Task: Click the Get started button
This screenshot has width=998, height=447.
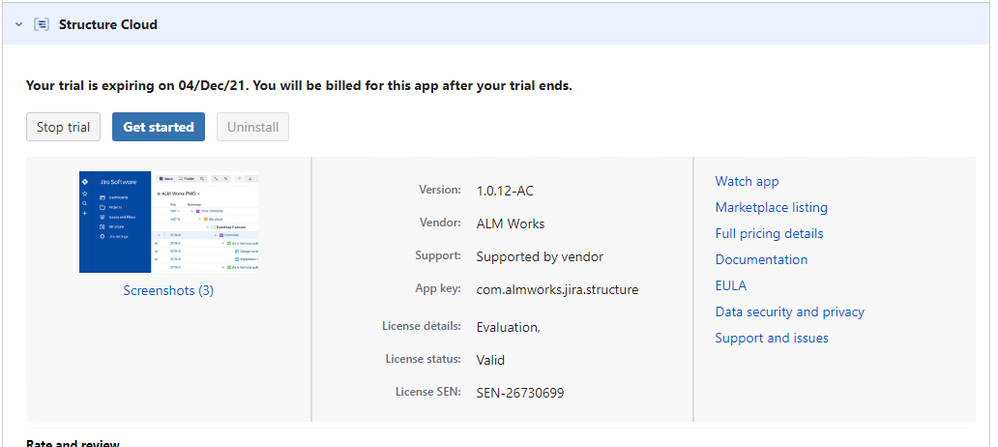Action: [158, 127]
